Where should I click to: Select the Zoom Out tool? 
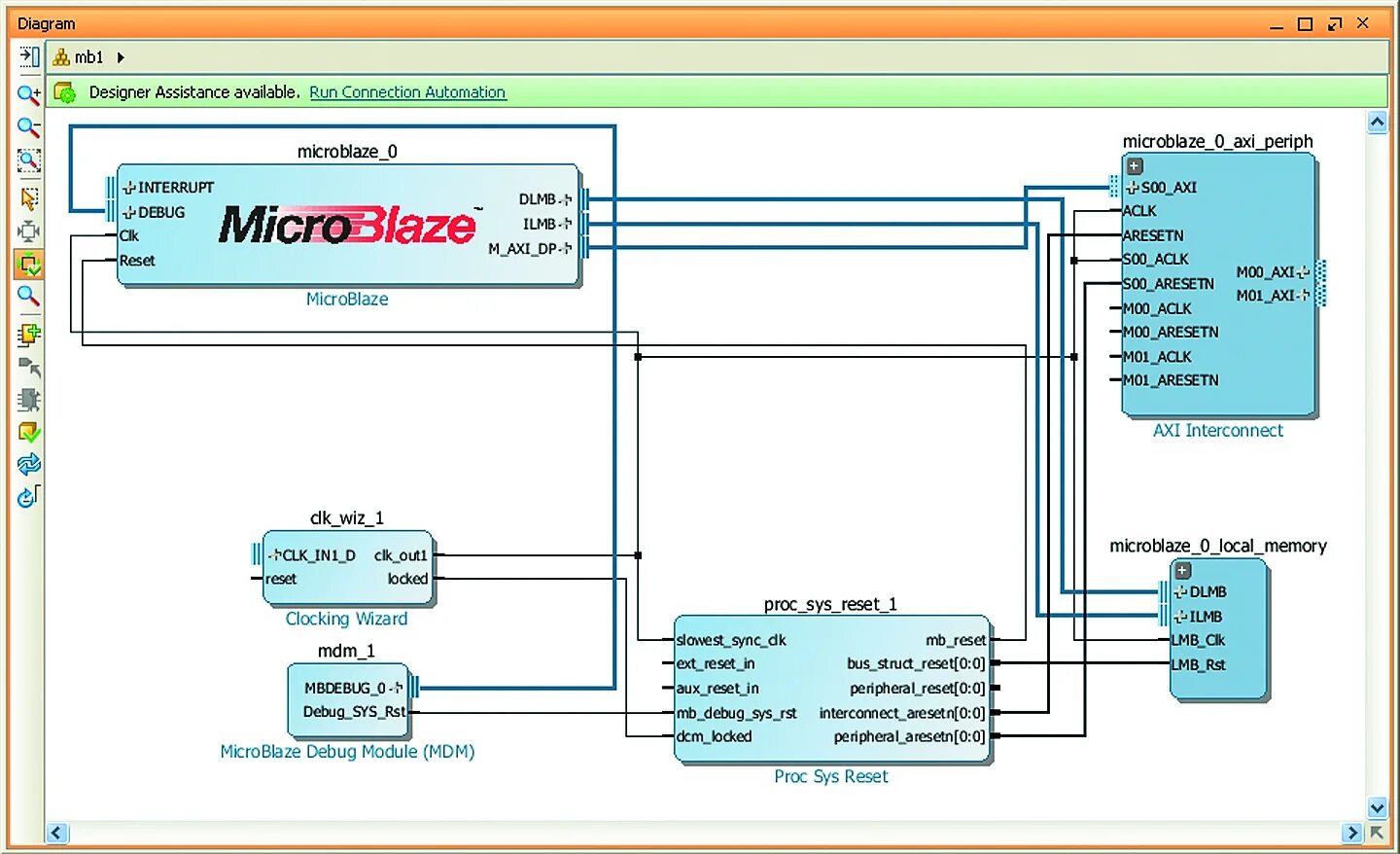[28, 127]
